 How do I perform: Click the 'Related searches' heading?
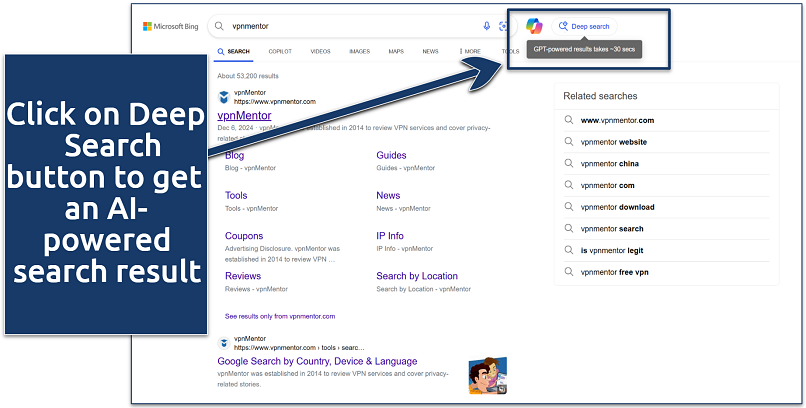tap(600, 96)
